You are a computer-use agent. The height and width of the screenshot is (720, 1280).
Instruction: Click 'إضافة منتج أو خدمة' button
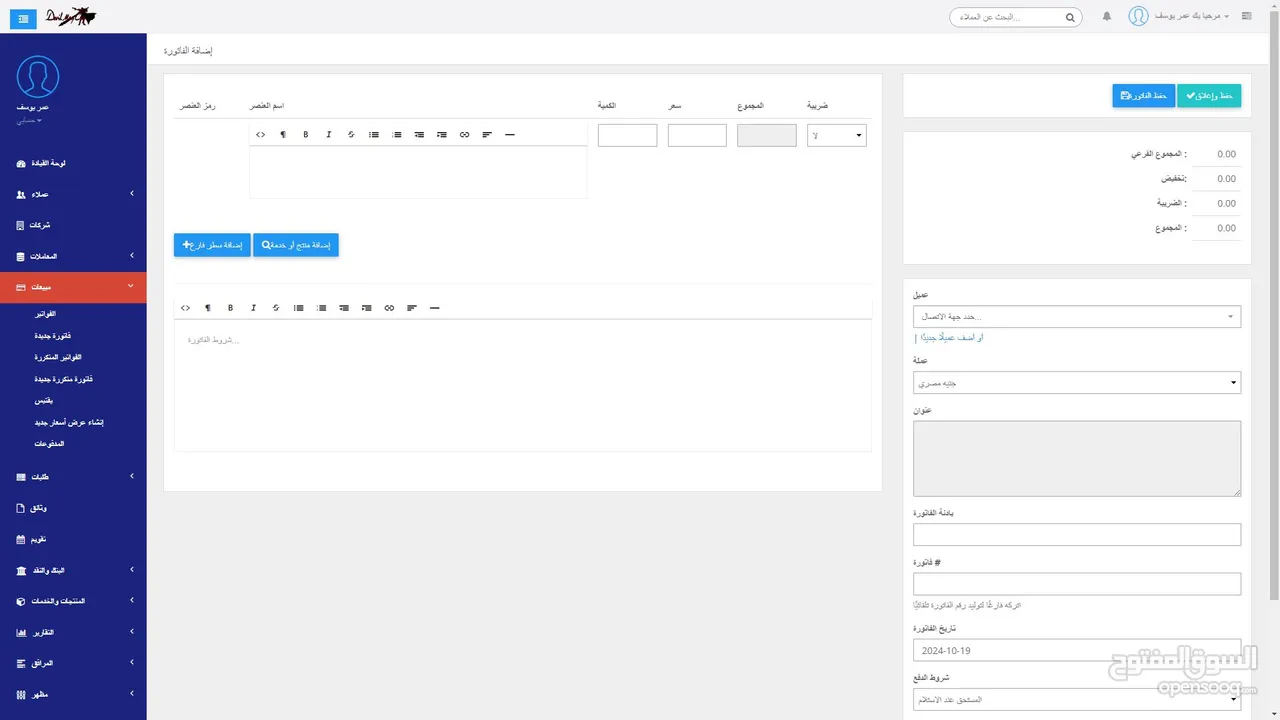point(296,245)
